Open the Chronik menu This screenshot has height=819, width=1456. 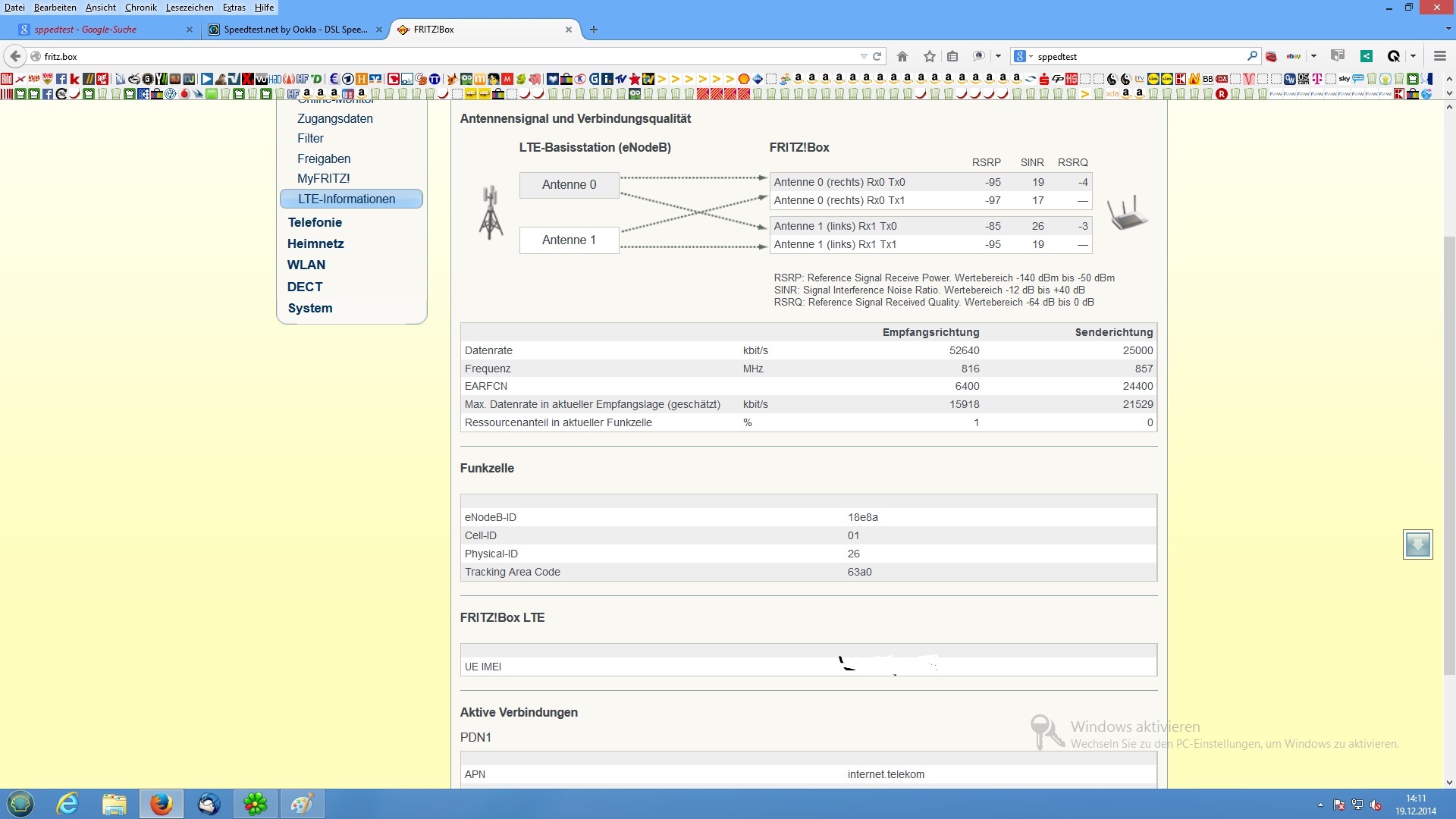click(x=140, y=8)
